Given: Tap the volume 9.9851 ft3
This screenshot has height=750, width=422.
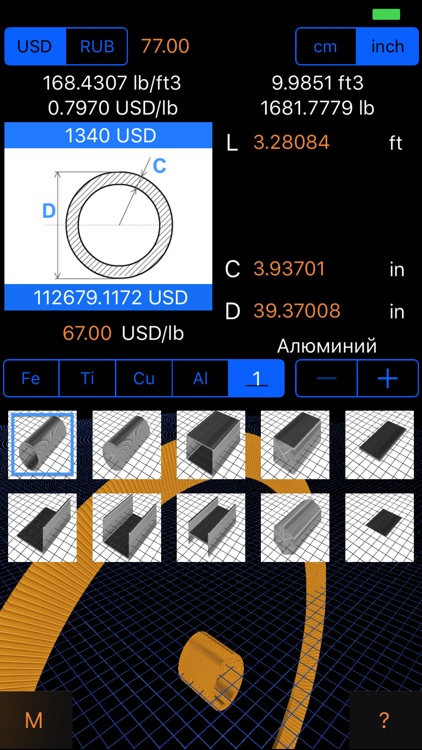Looking at the screenshot, I should click(x=318, y=83).
